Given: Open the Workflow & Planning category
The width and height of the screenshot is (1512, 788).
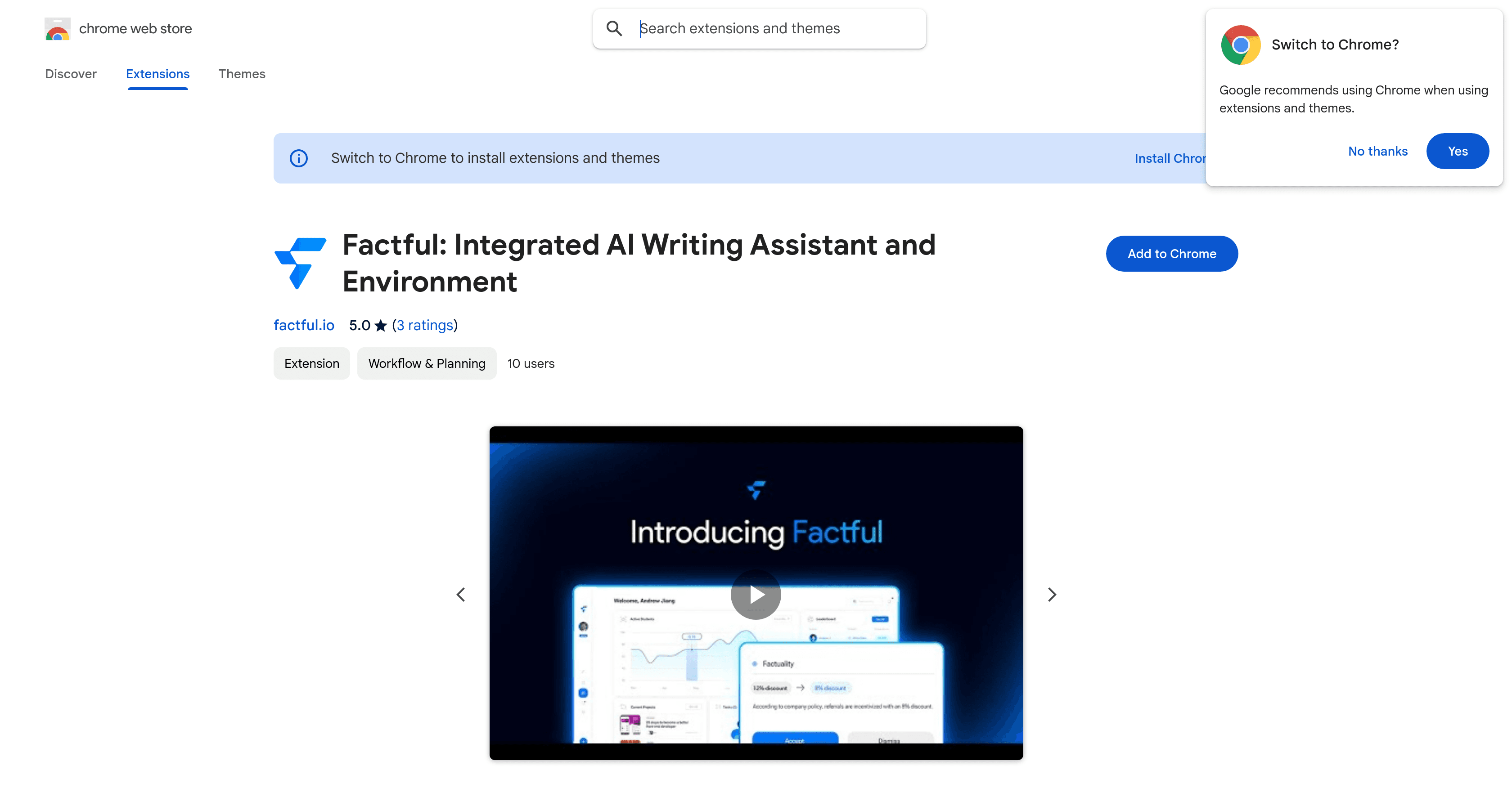Looking at the screenshot, I should 427,363.
